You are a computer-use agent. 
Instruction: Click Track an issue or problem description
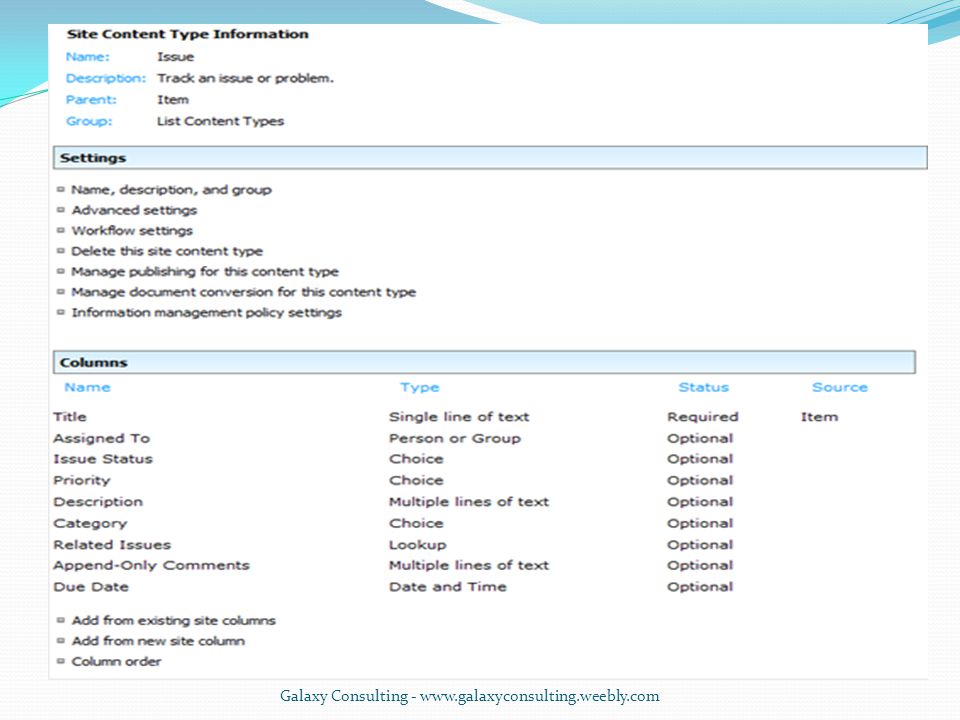(246, 78)
